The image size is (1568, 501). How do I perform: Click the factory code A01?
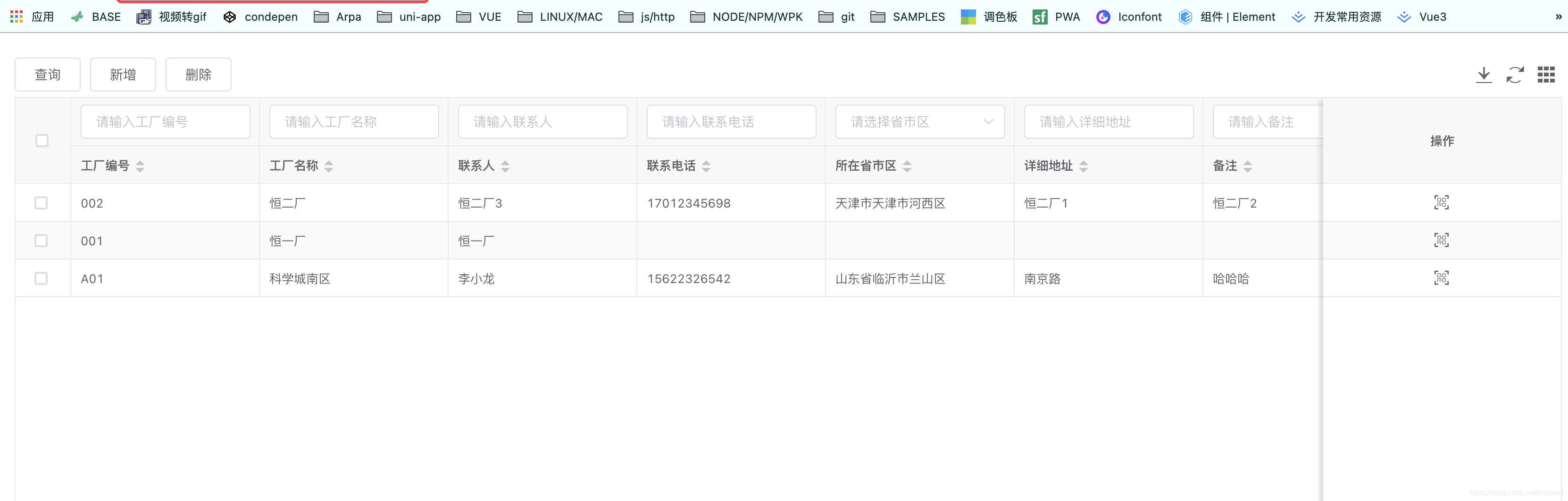92,279
